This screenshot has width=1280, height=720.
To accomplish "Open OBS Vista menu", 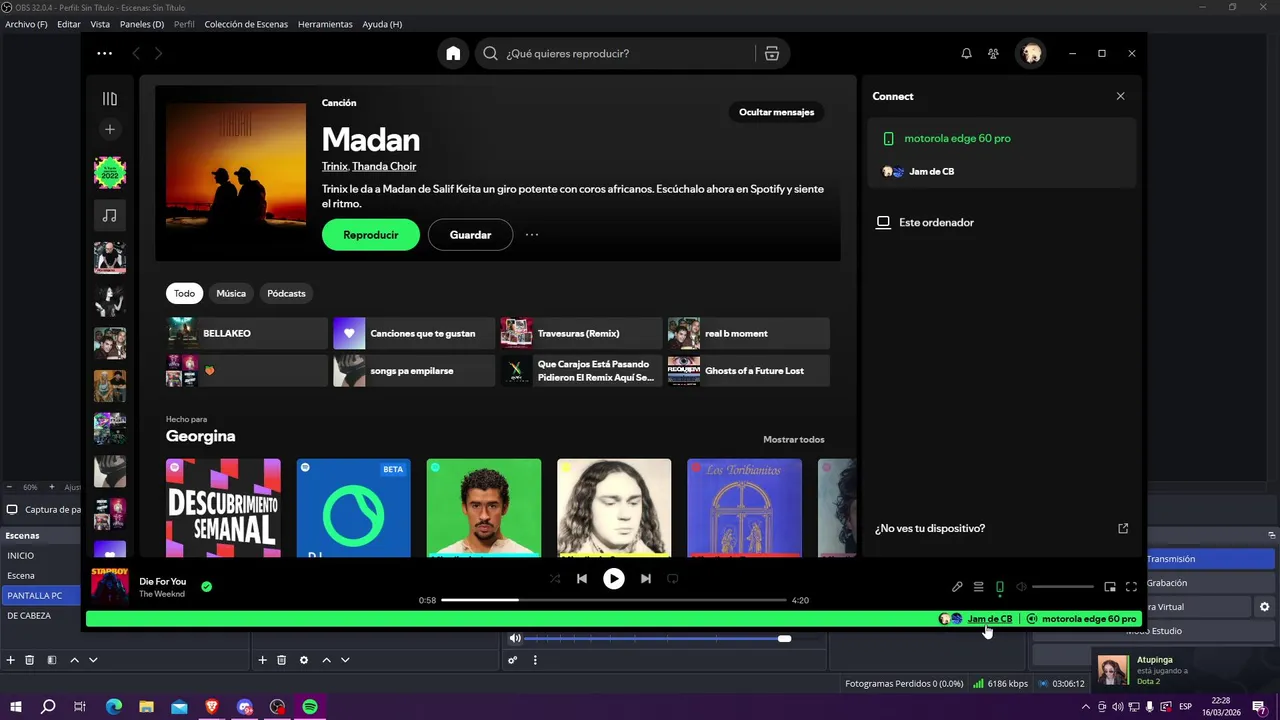I will (x=100, y=24).
